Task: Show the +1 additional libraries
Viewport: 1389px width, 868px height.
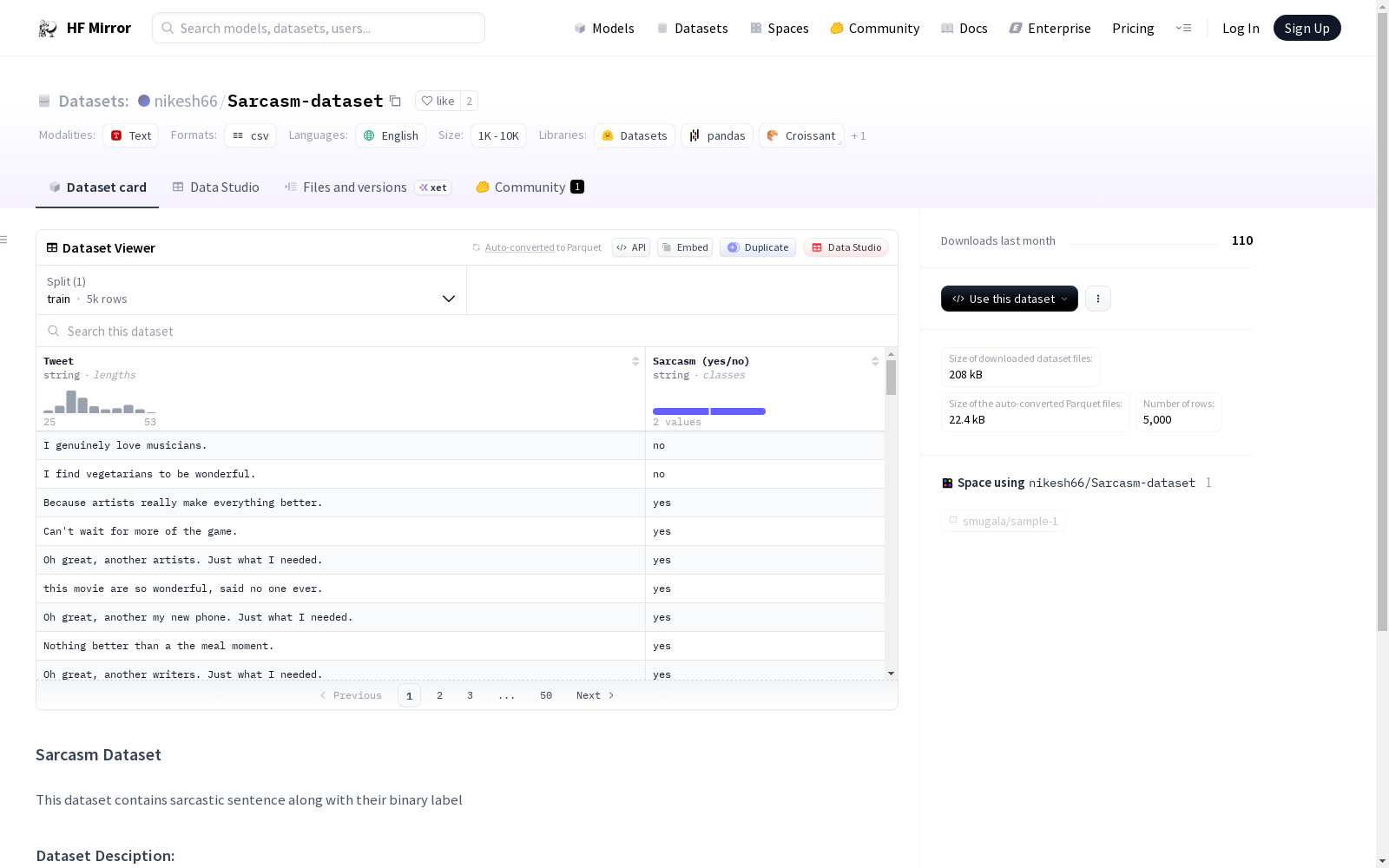Action: point(859,135)
